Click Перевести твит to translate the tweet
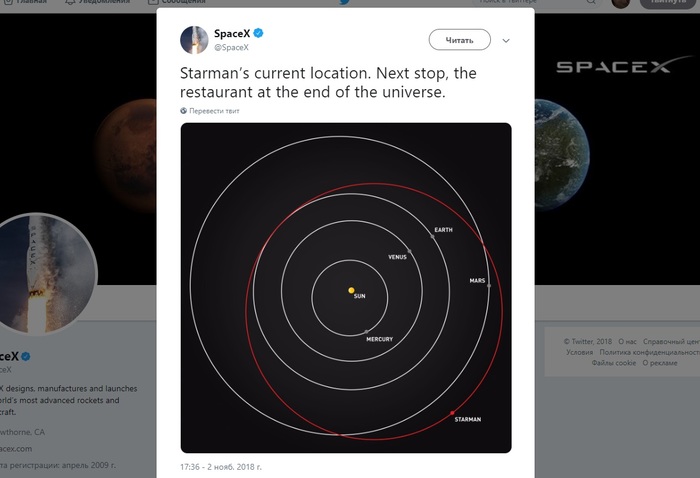The height and width of the screenshot is (478, 700). [x=214, y=111]
